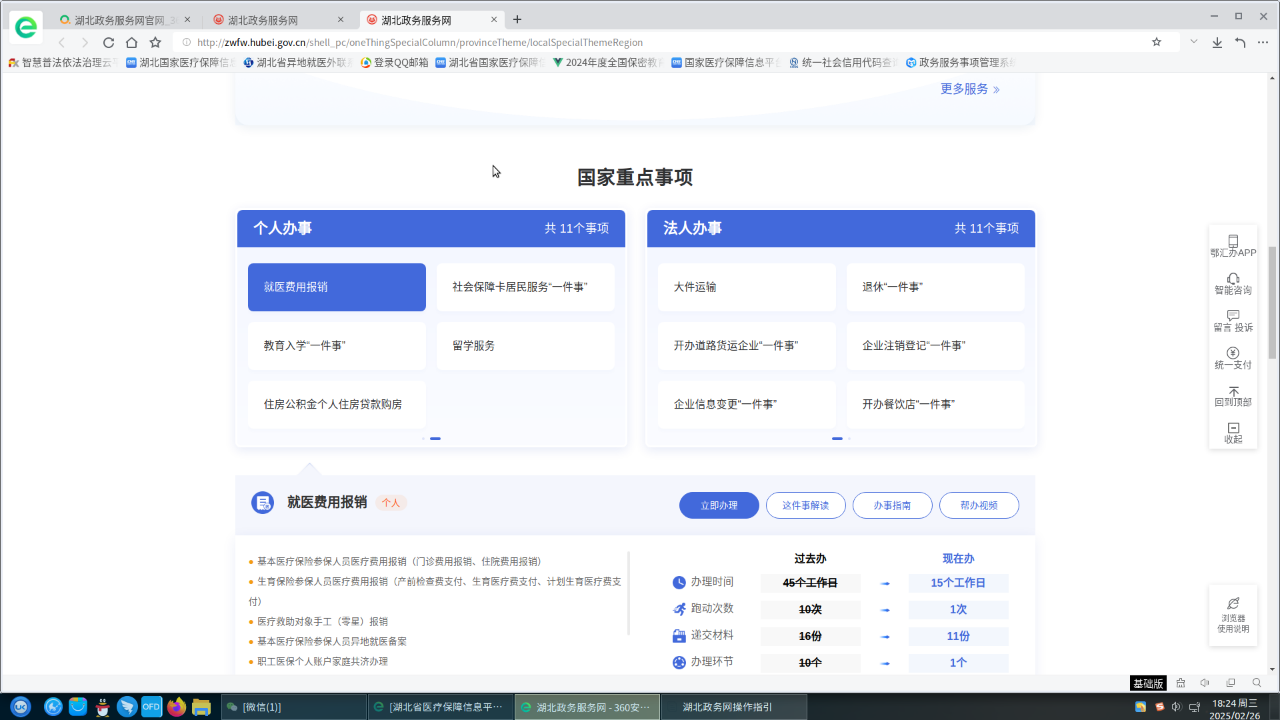Expand 更多服务 chevron link
The image size is (1280, 720).
coord(969,89)
